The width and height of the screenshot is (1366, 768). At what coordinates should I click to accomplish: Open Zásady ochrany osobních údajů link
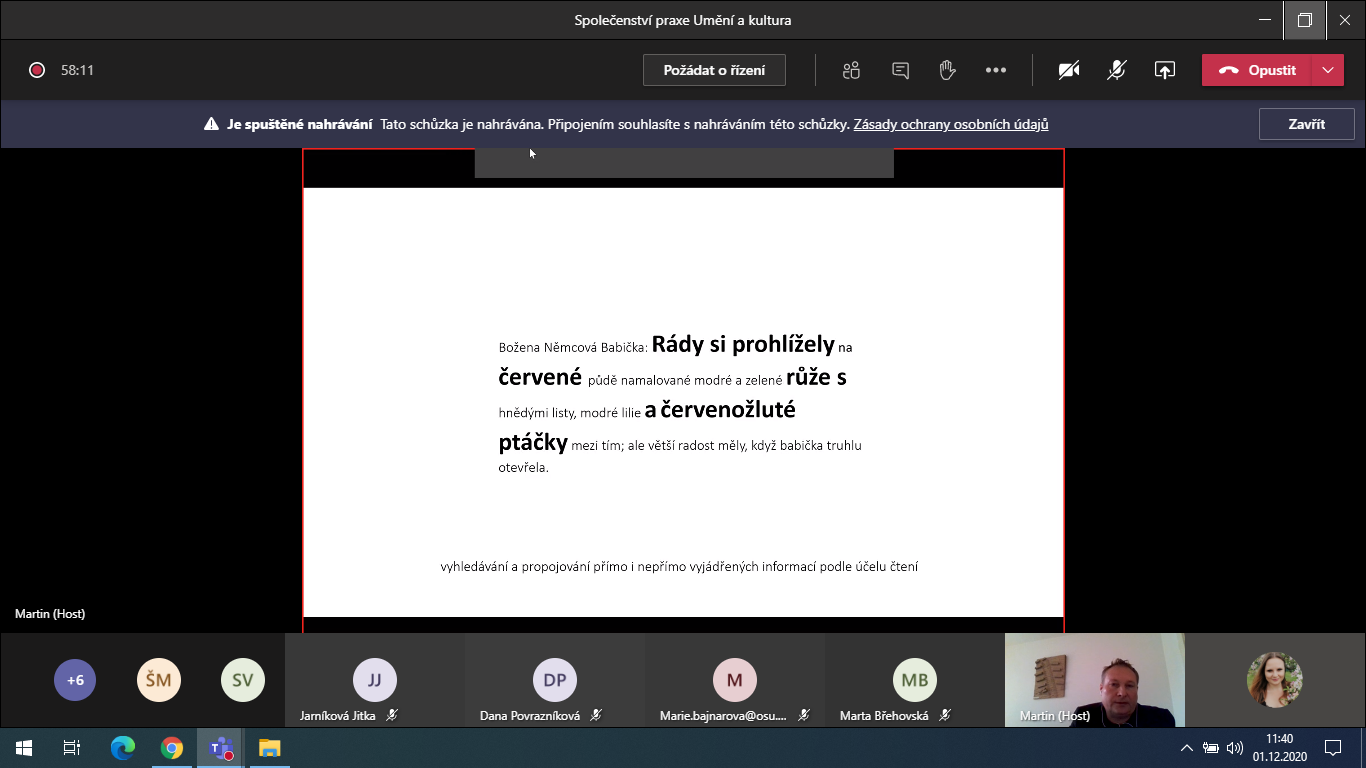click(x=950, y=124)
